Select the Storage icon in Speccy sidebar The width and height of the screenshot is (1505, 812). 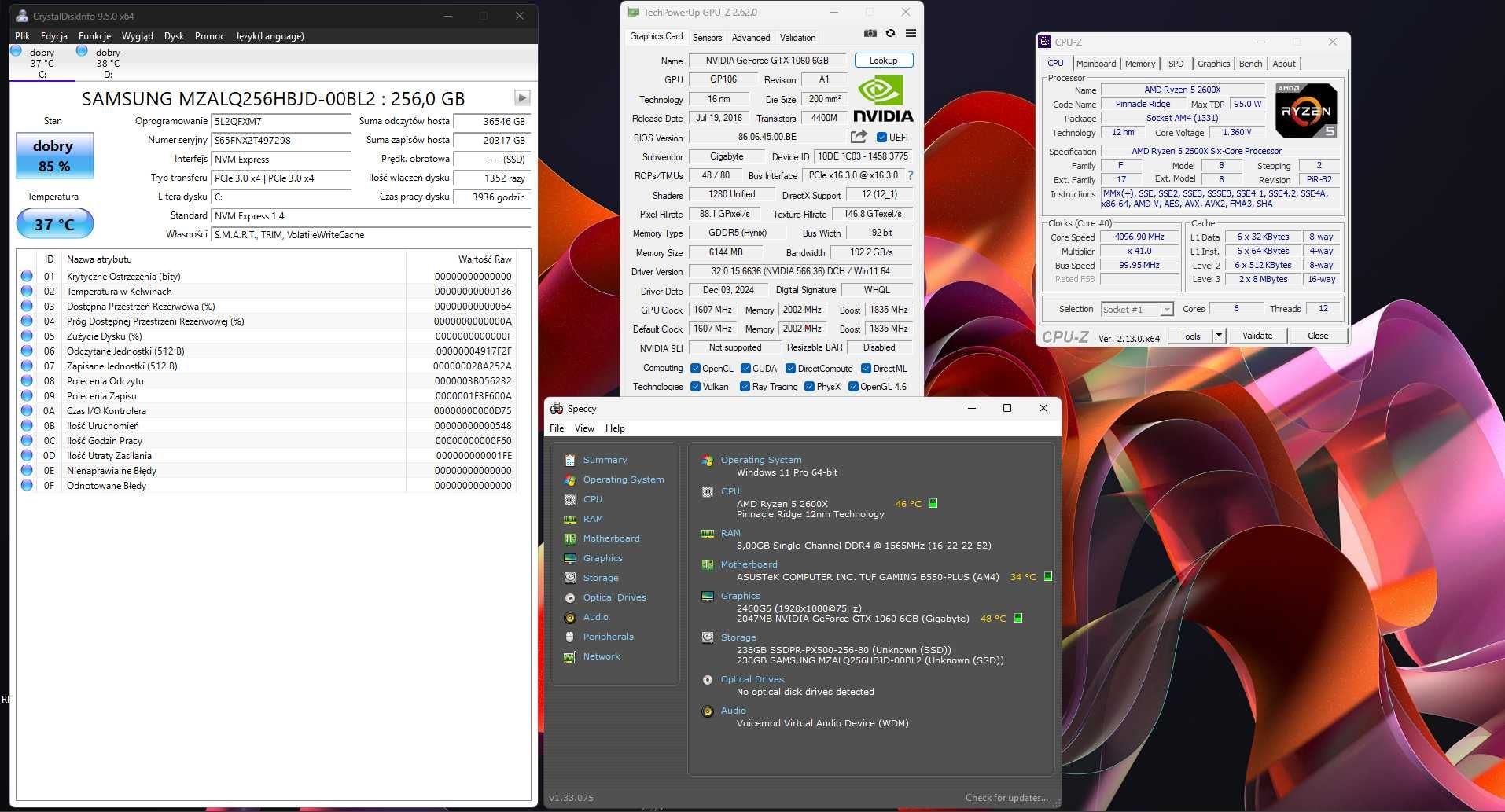tap(570, 578)
